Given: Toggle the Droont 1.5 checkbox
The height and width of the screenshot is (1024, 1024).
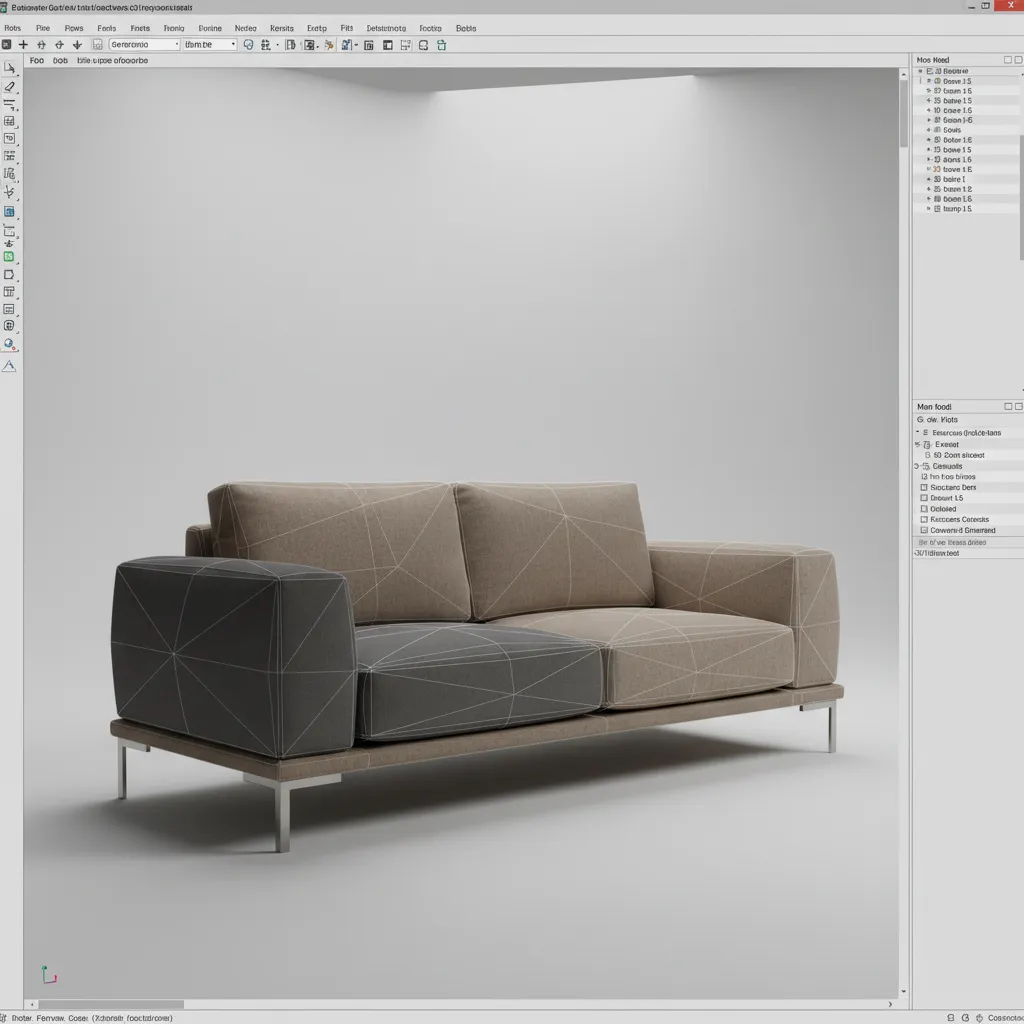Looking at the screenshot, I should [x=924, y=498].
